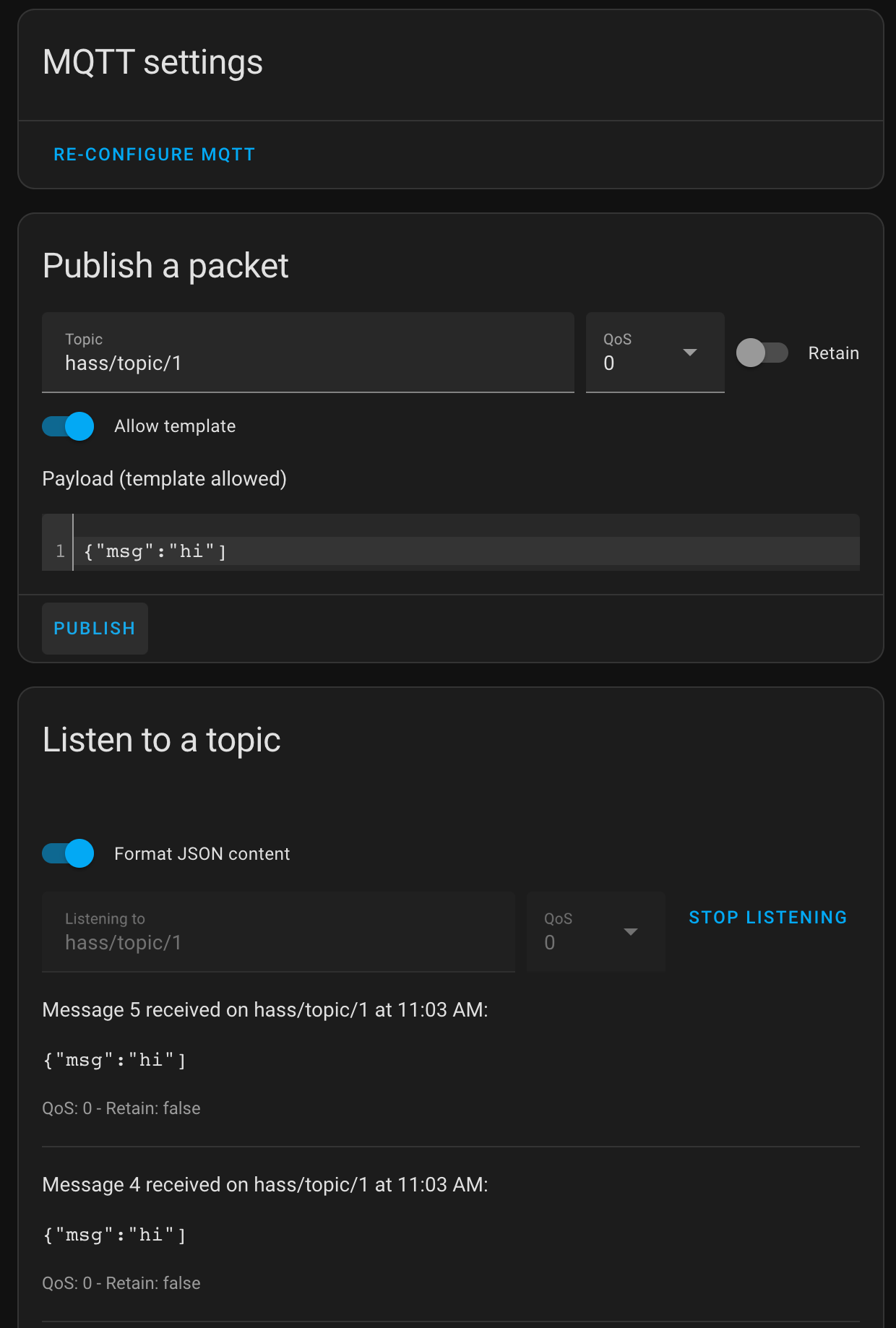Viewport: 896px width, 1328px height.
Task: Disable the Allow template toggle
Action: [x=67, y=426]
